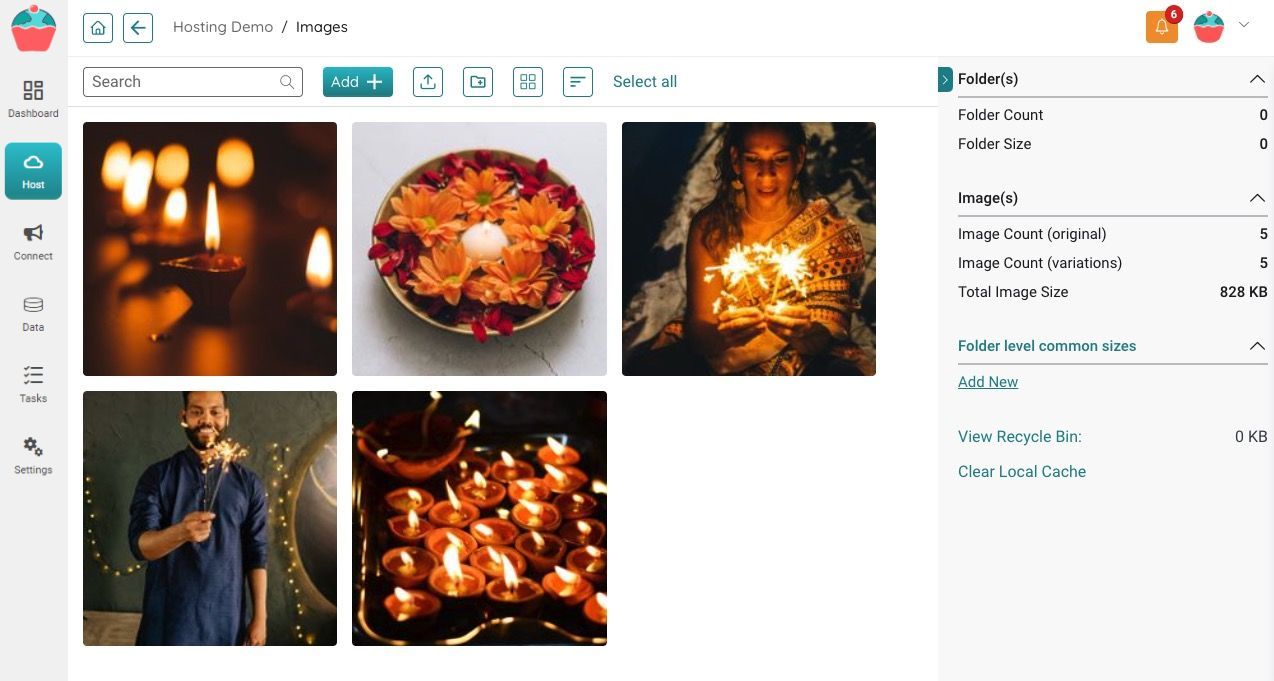
Task: Go to home via the house icon
Action: pos(98,27)
